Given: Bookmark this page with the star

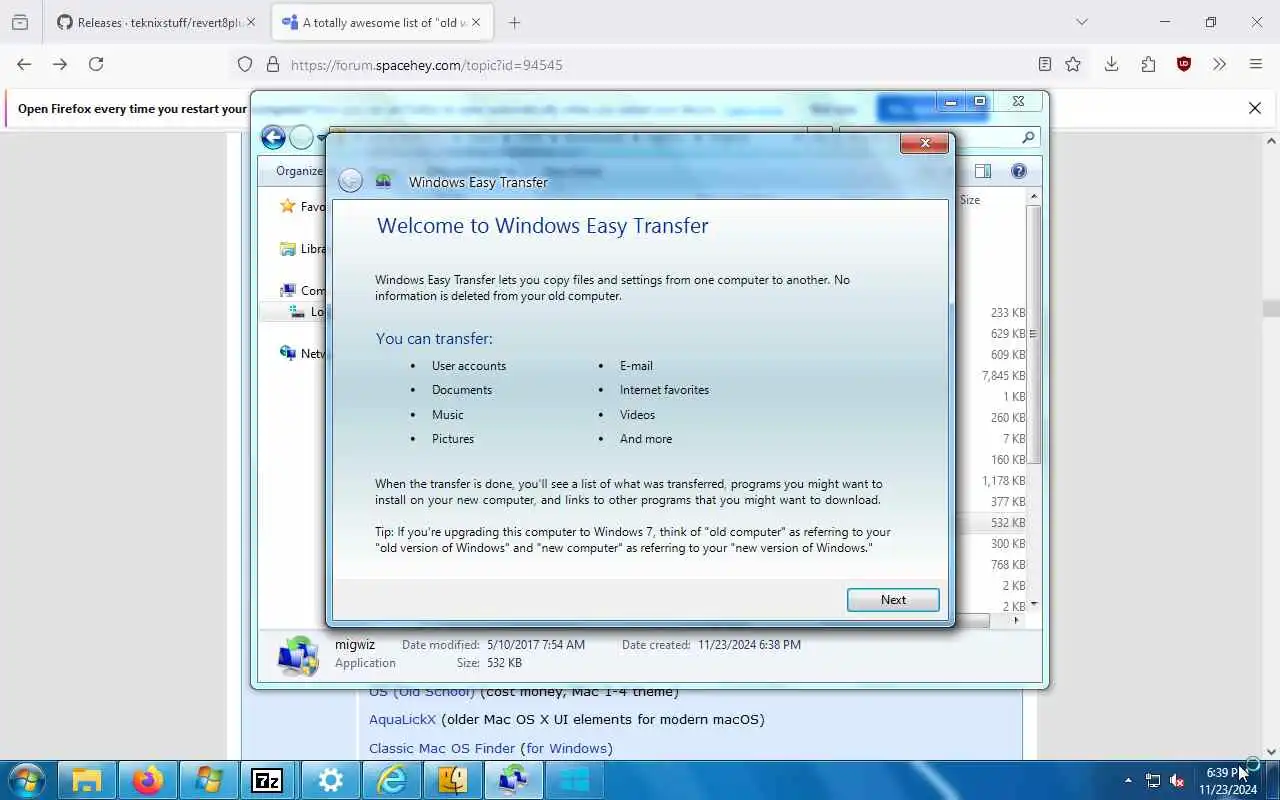Looking at the screenshot, I should click(1073, 64).
